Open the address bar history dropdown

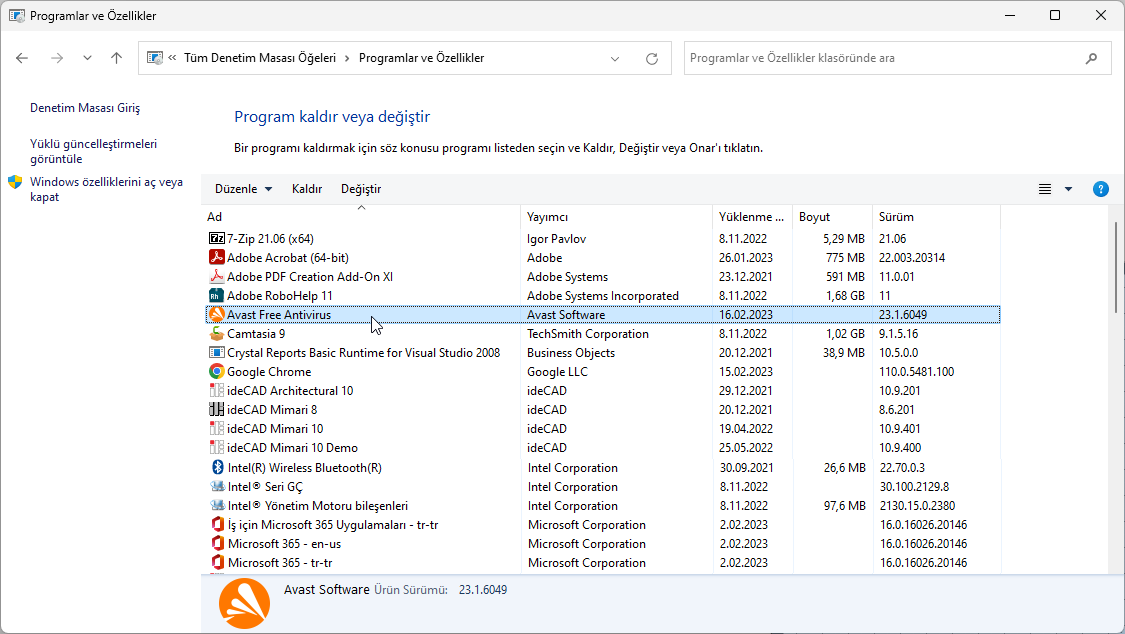pos(615,58)
